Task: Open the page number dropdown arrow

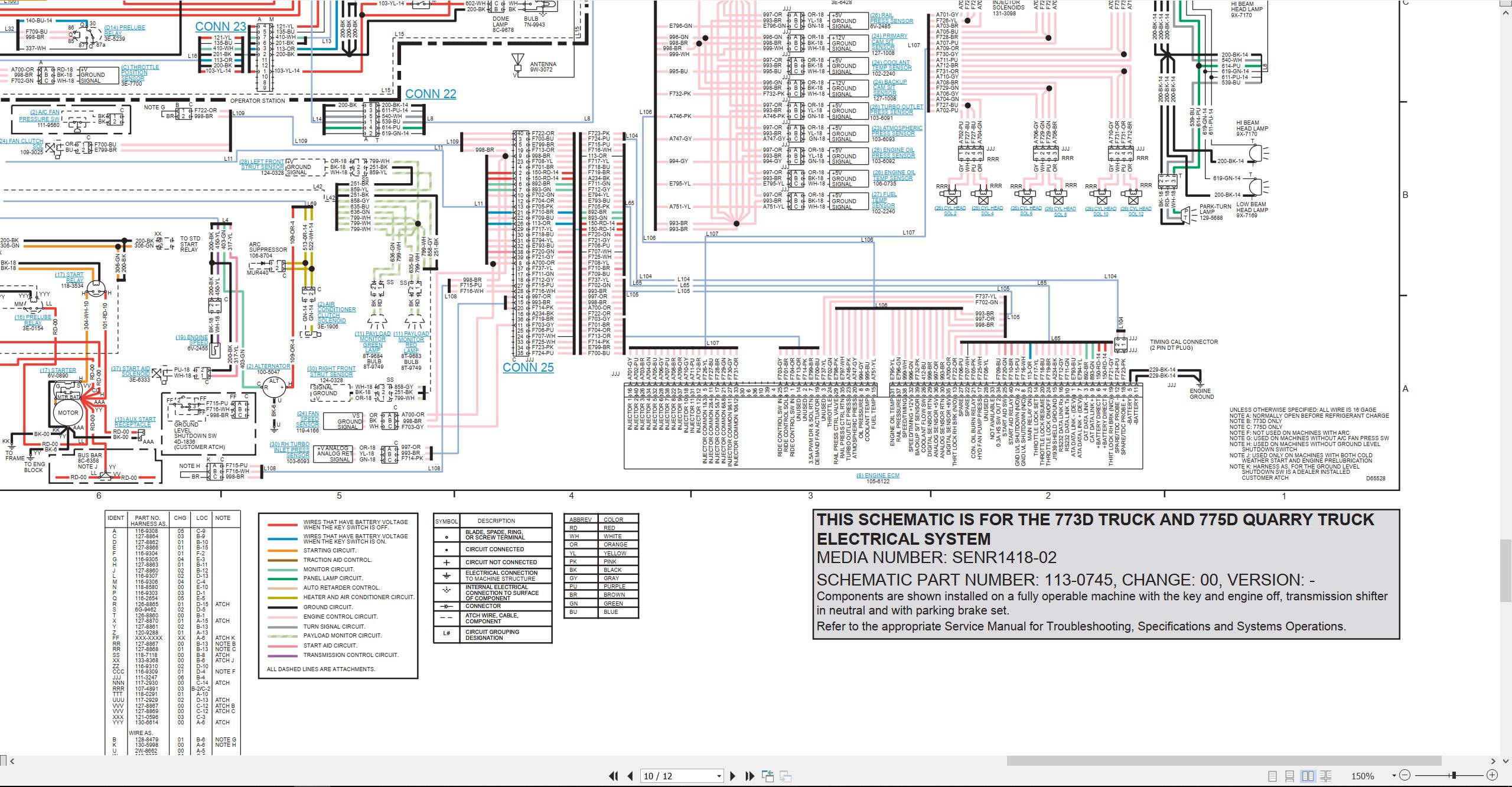Action: tap(719, 776)
